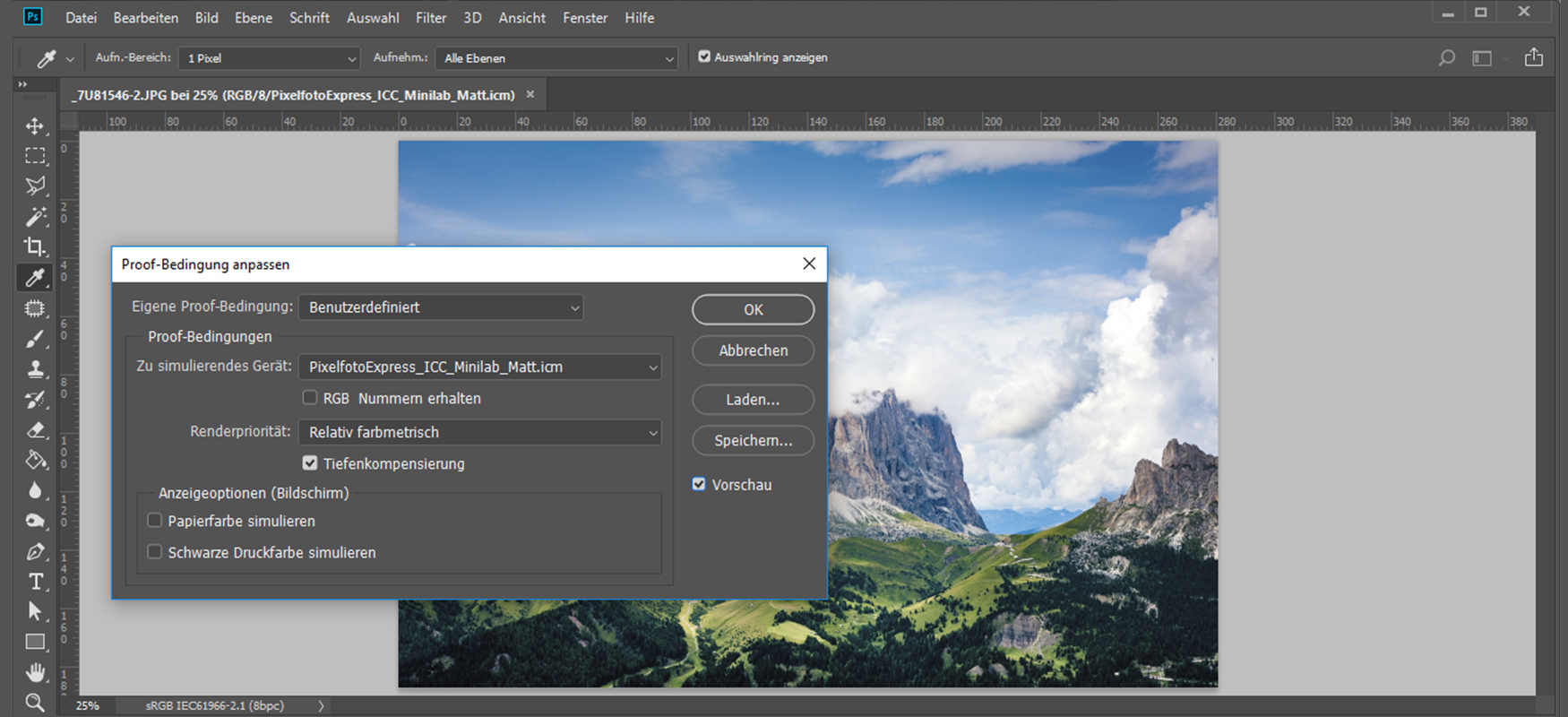This screenshot has height=717, width=1568.
Task: Enable Papierfarbe simulieren checkbox
Action: click(x=155, y=521)
